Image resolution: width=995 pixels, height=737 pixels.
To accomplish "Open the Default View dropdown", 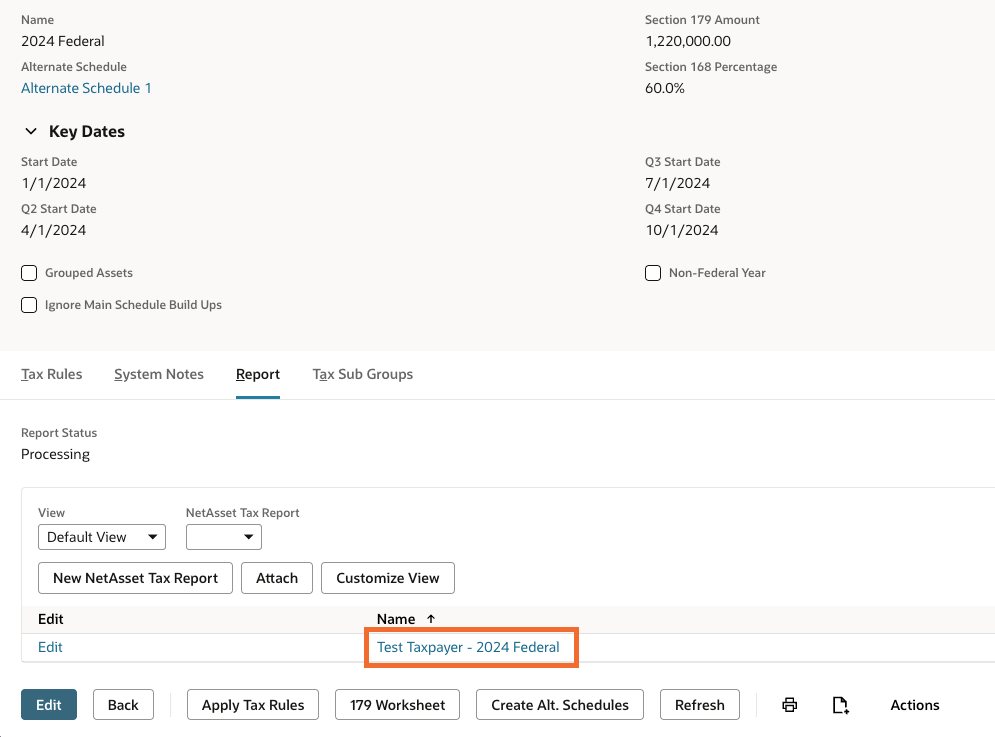I will point(101,537).
